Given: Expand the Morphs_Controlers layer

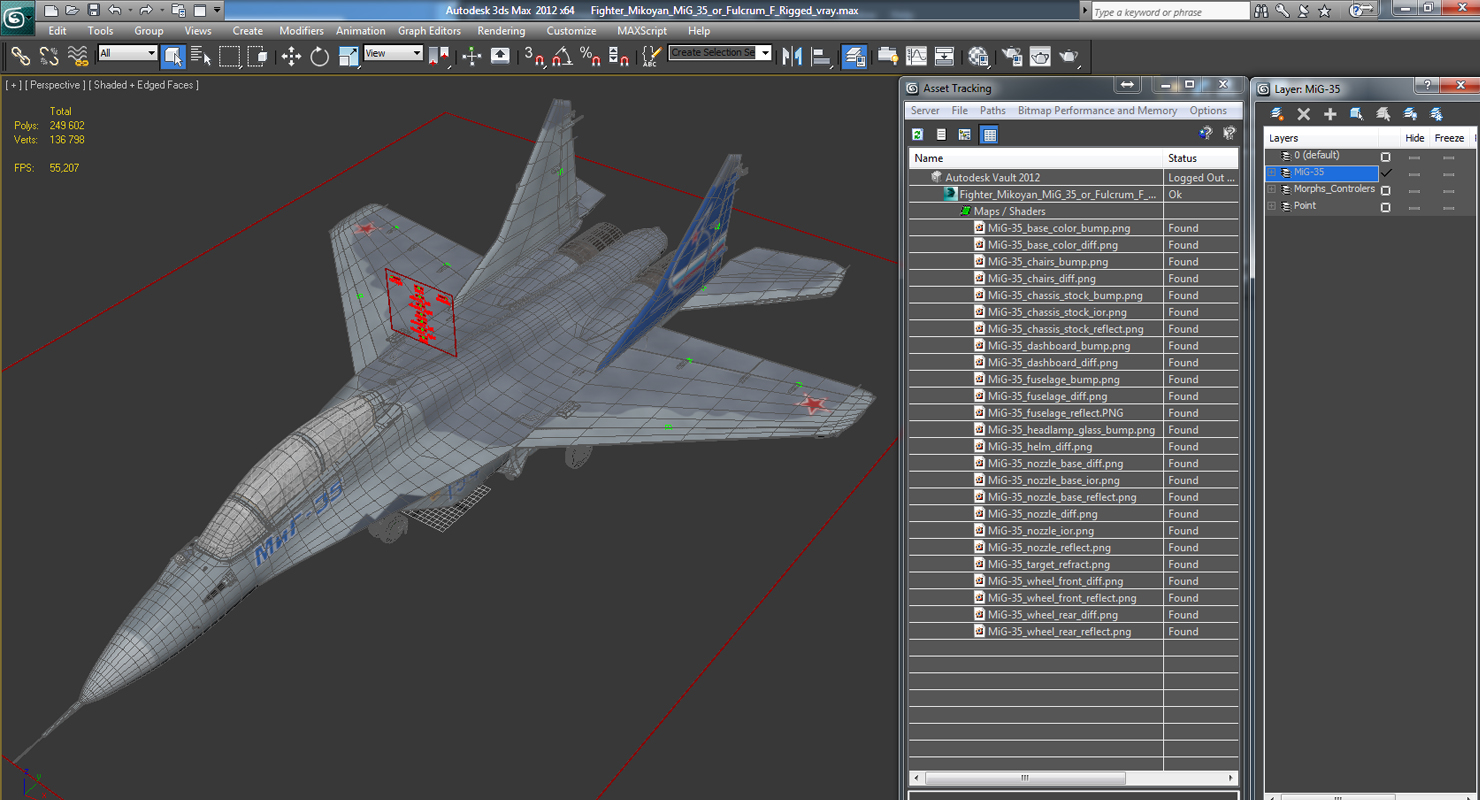Looking at the screenshot, I should click(x=1272, y=189).
